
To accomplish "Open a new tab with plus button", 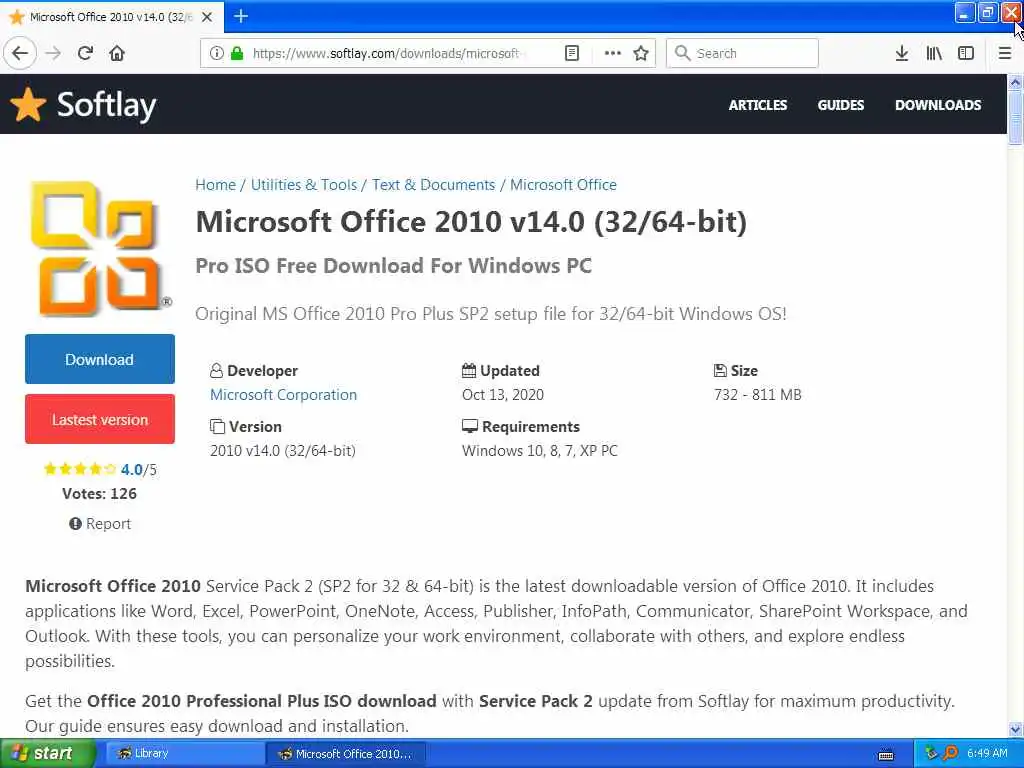I will (241, 16).
